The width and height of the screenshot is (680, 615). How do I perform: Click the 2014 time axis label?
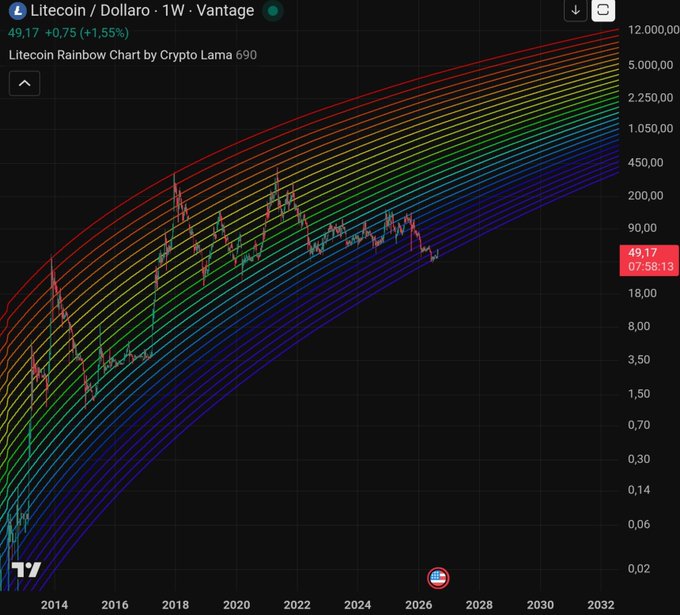pyautogui.click(x=54, y=605)
